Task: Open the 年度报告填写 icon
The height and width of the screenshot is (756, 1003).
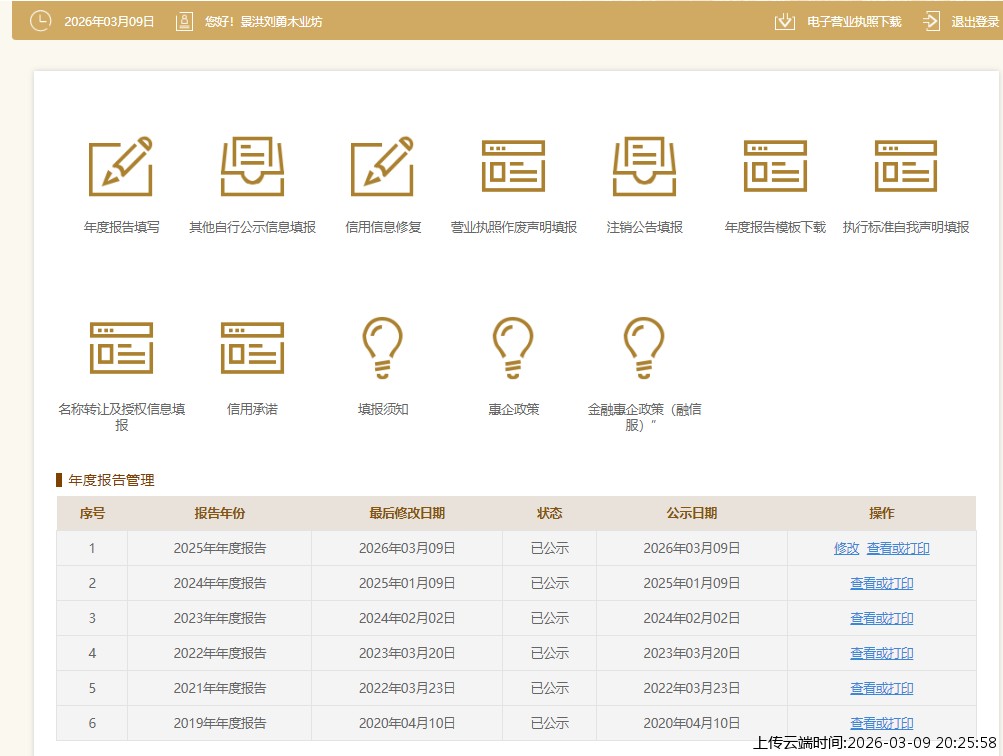Action: pos(121,167)
